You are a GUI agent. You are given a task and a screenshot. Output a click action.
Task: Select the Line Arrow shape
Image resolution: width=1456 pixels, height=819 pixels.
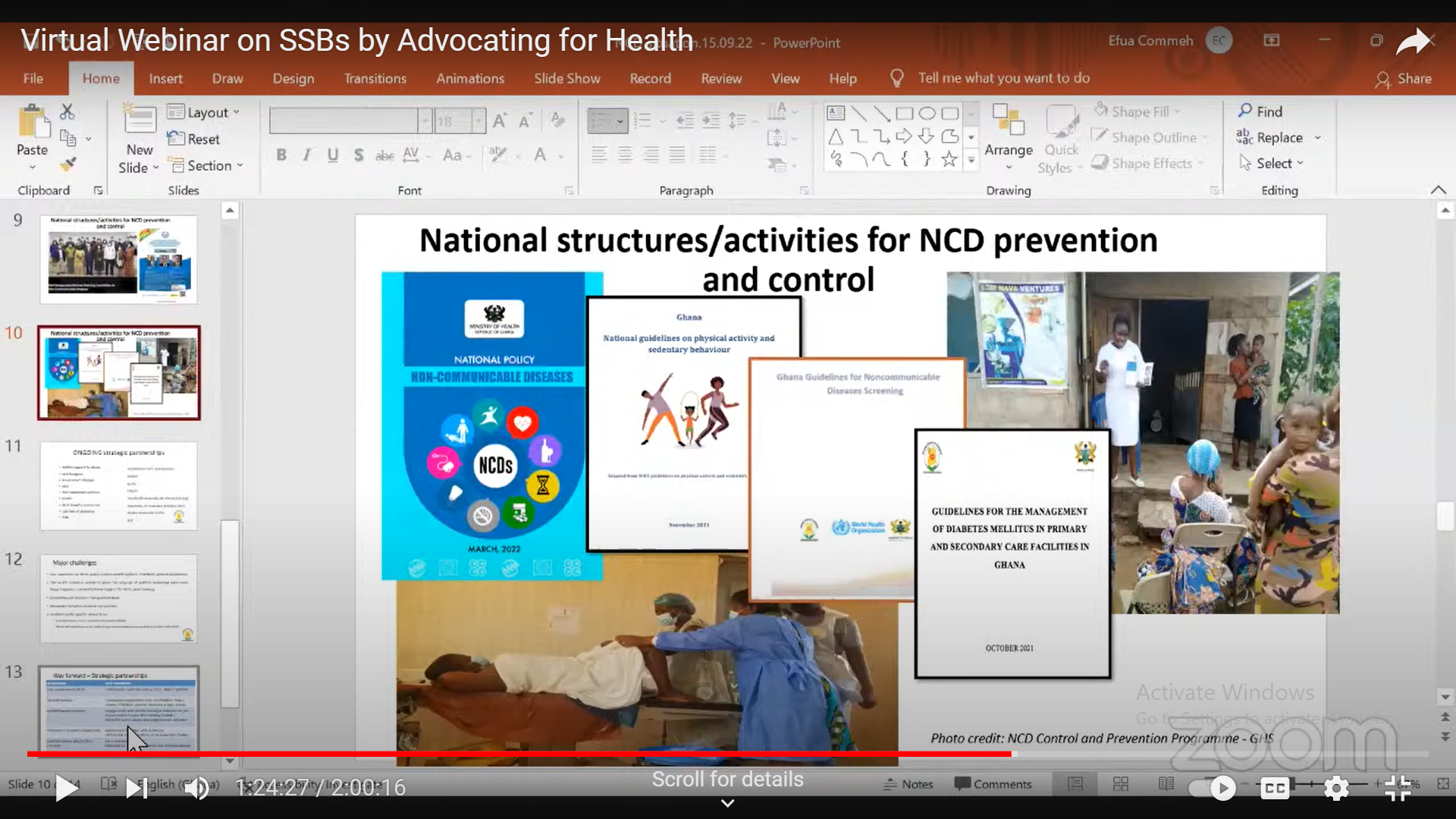[x=881, y=113]
